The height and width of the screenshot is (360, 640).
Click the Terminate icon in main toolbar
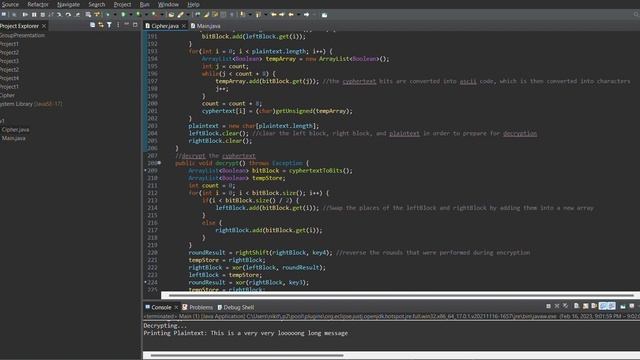(x=43, y=14)
